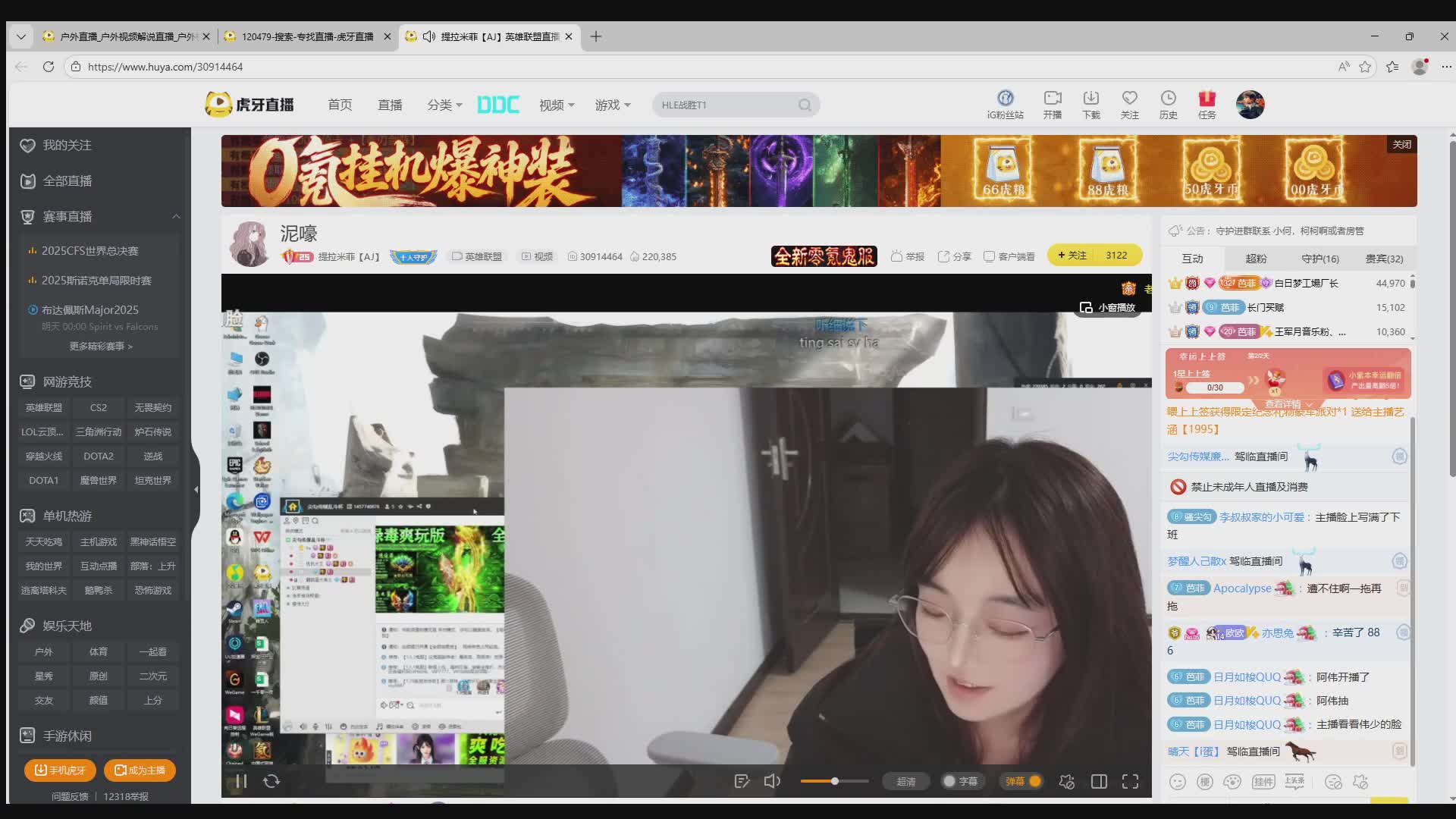Click the gift effects block icon
The image size is (1456, 819).
(x=1067, y=781)
